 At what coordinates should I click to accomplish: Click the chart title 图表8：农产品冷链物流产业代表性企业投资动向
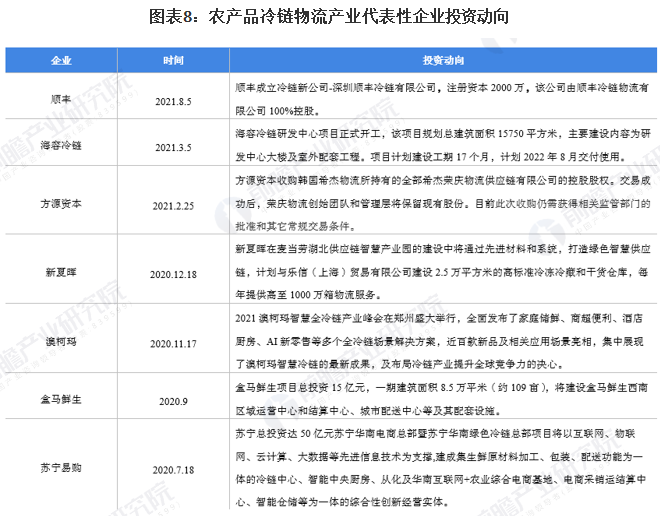(x=329, y=17)
